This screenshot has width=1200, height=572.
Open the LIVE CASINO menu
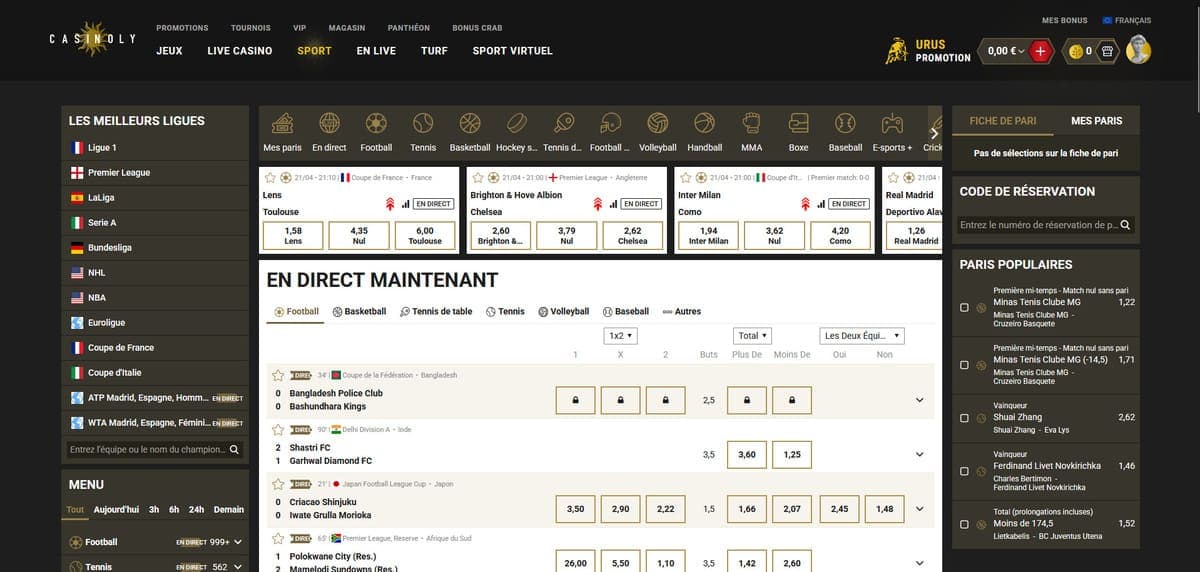click(x=240, y=51)
